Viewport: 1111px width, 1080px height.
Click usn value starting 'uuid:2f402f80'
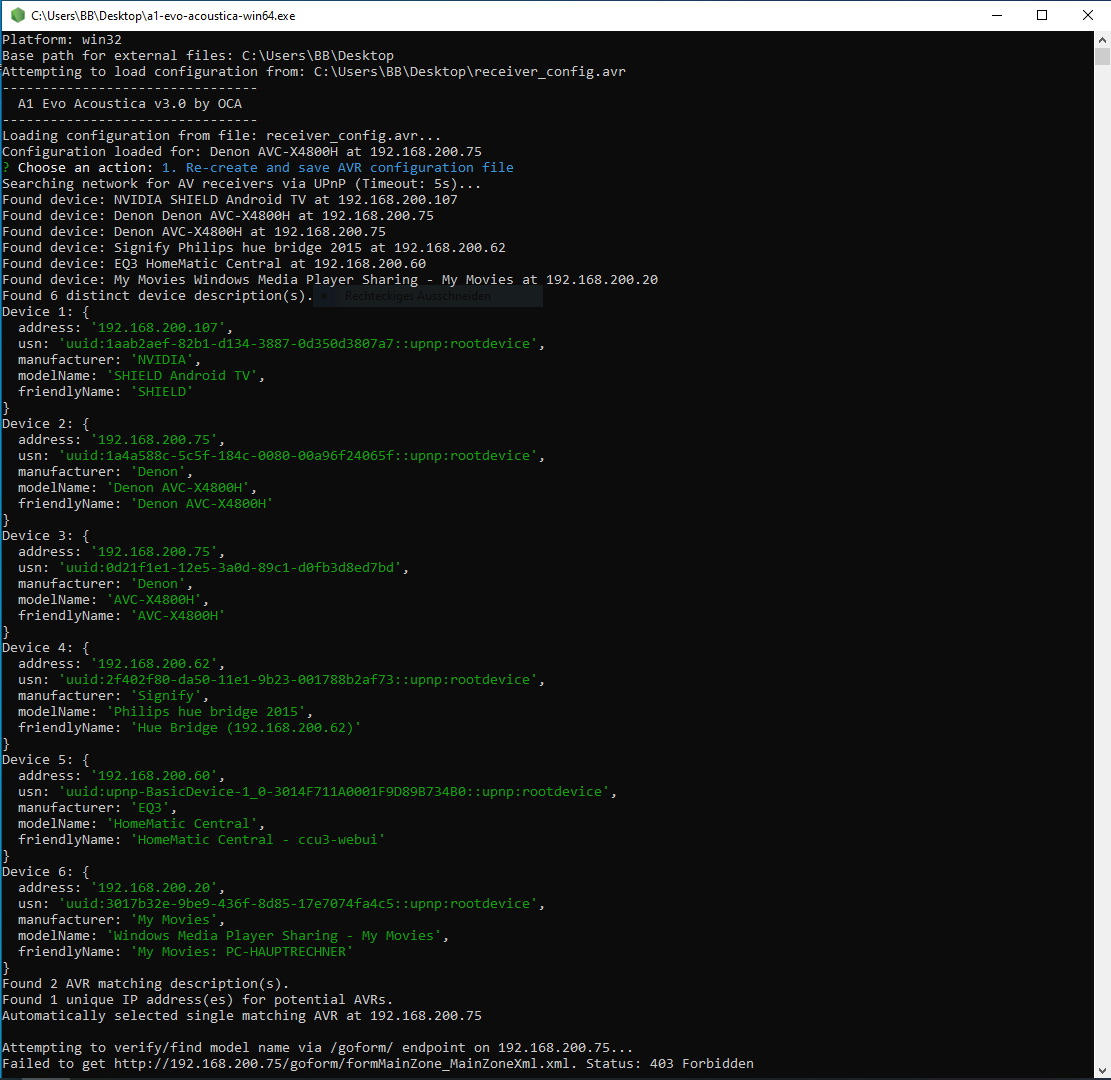(298, 680)
